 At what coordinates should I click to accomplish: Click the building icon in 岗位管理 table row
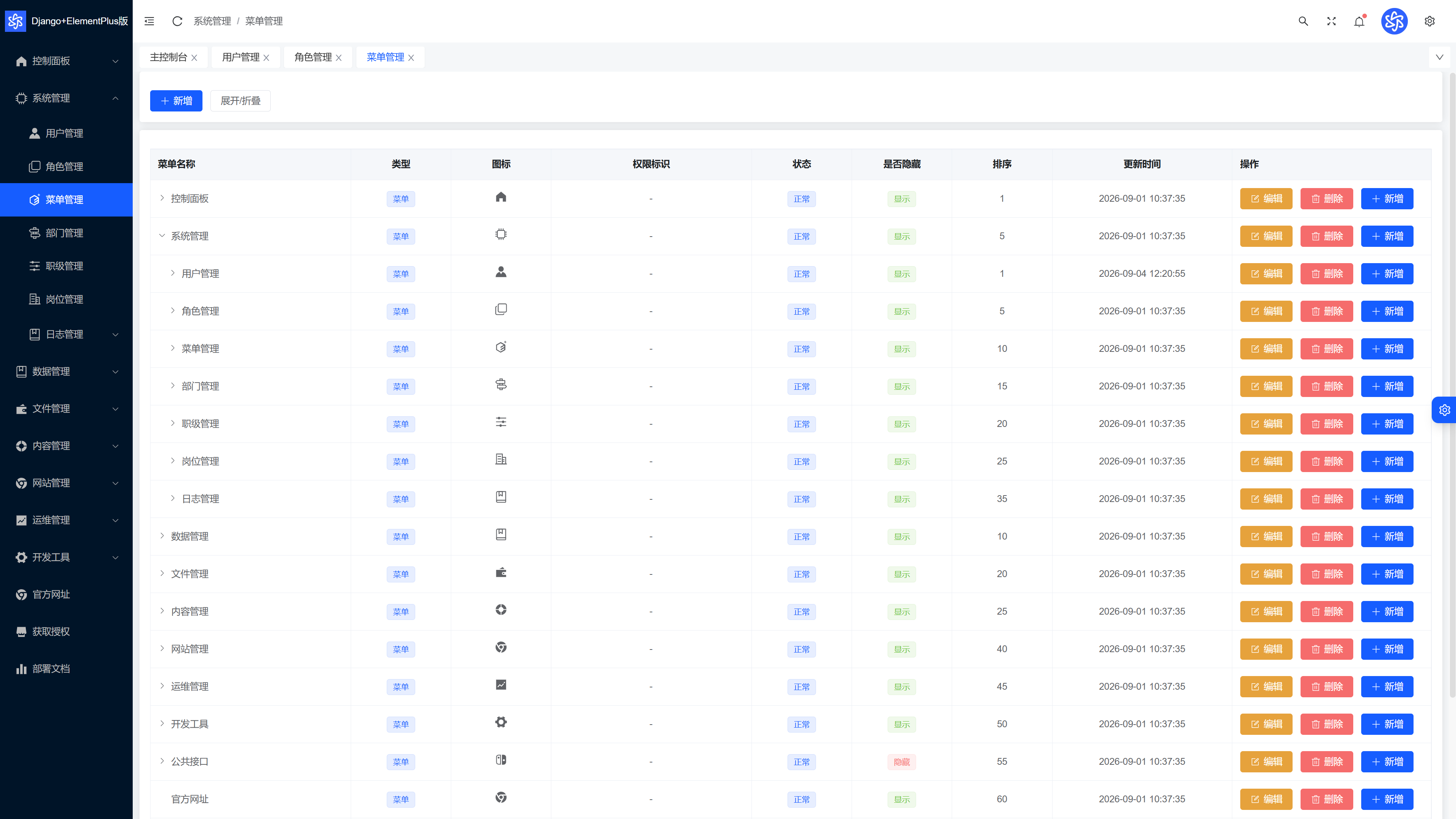point(501,460)
